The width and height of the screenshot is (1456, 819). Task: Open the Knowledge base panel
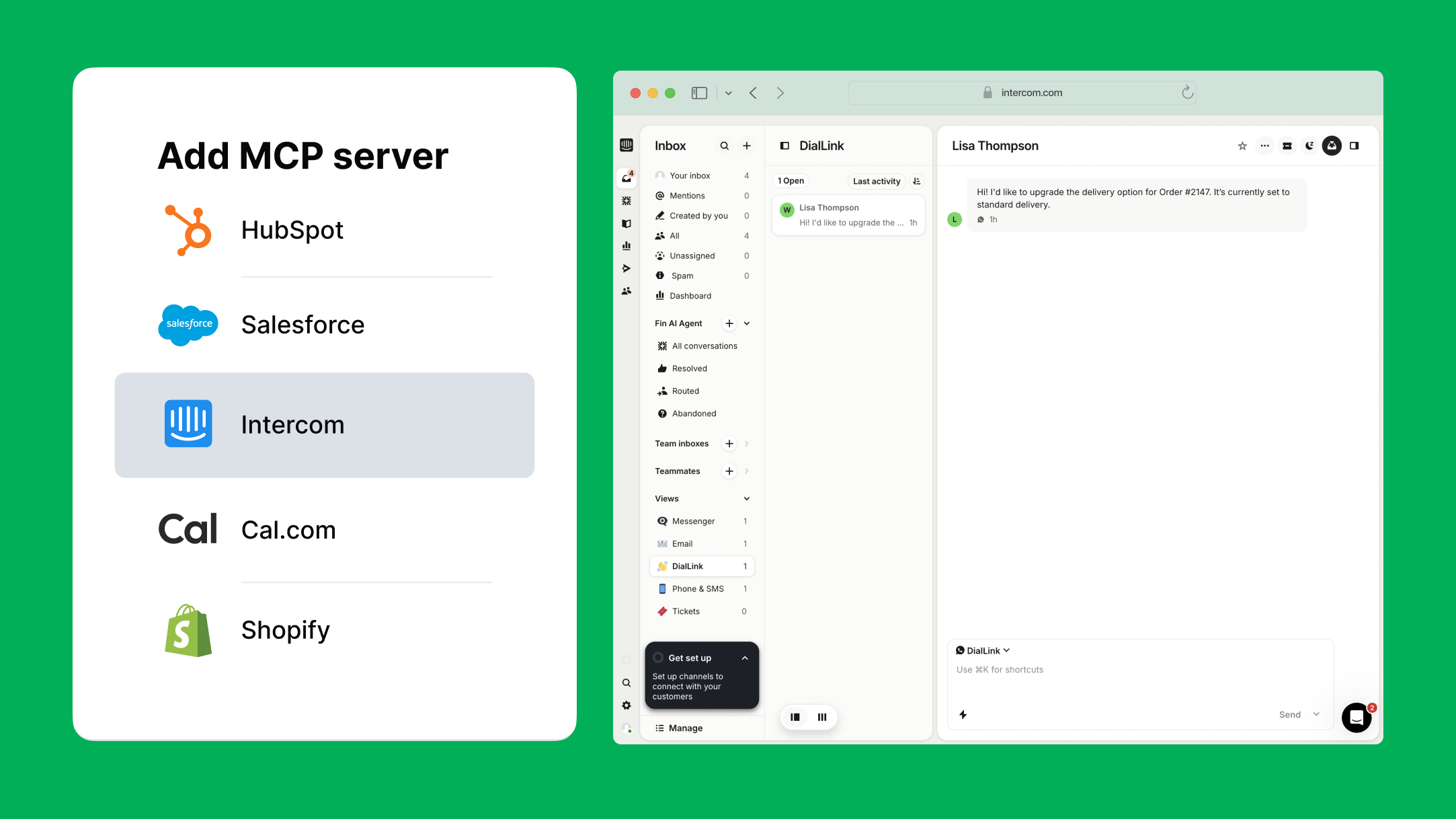pyautogui.click(x=626, y=223)
